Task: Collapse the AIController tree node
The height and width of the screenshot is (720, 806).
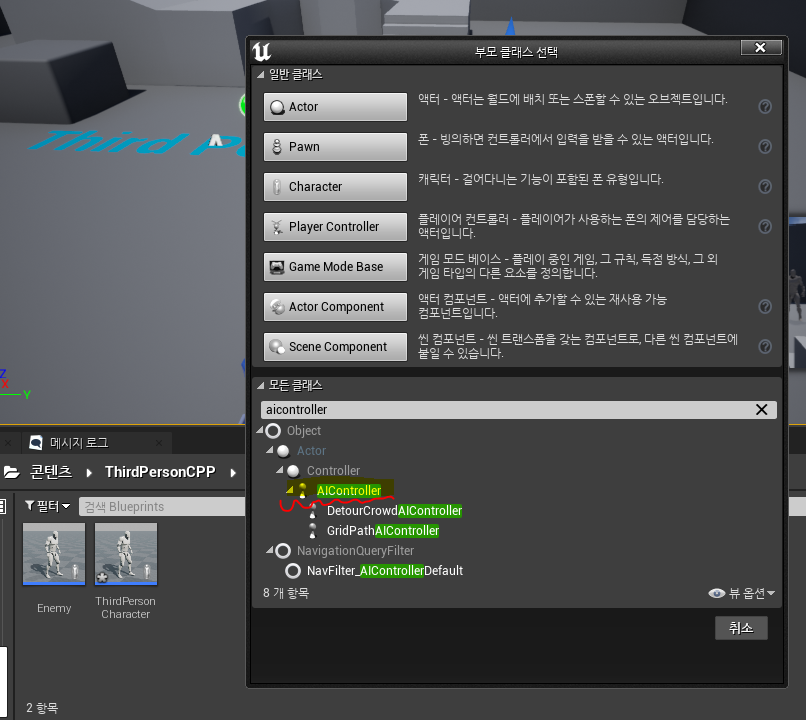Action: pyautogui.click(x=290, y=490)
